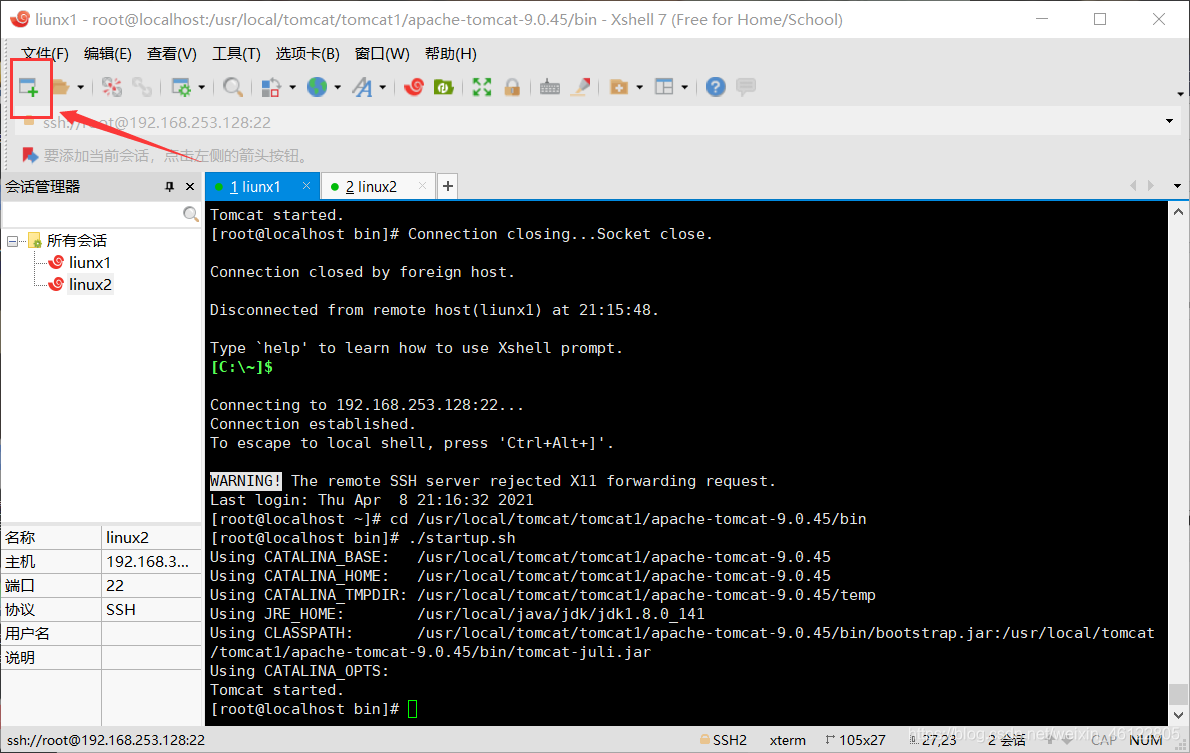Open the 查看(V) menu
The height and width of the screenshot is (753, 1190).
[x=172, y=54]
